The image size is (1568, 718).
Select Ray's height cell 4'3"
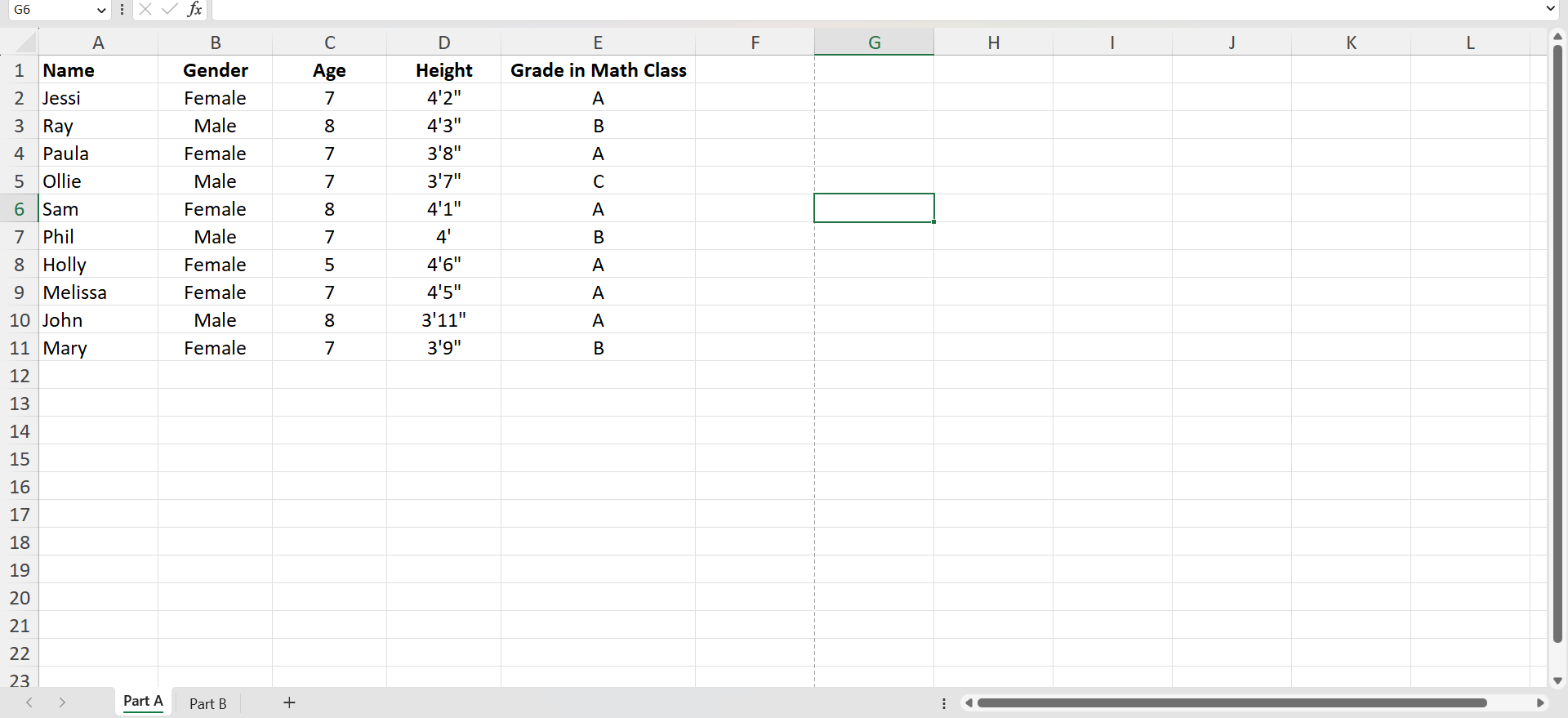coord(443,126)
